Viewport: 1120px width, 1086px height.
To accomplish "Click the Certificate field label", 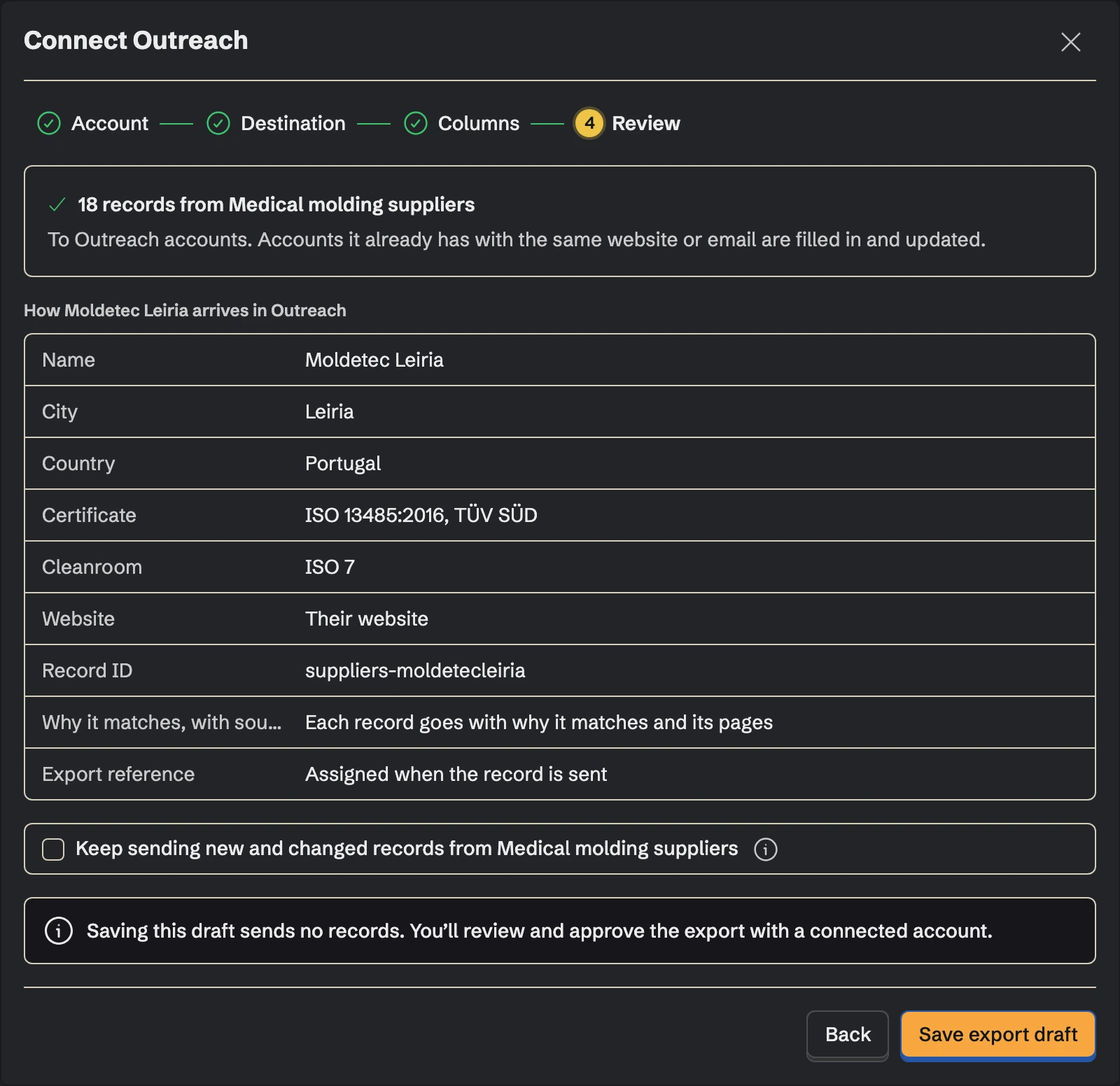I will point(89,515).
